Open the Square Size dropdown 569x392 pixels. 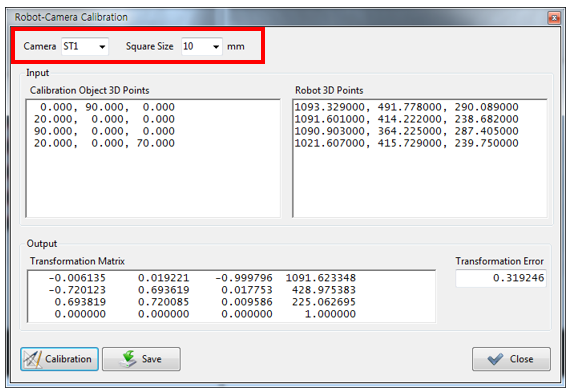click(x=202, y=46)
